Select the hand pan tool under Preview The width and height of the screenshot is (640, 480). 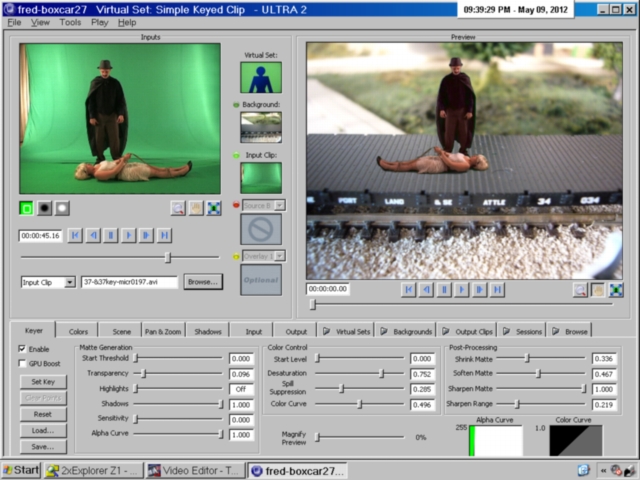point(597,290)
